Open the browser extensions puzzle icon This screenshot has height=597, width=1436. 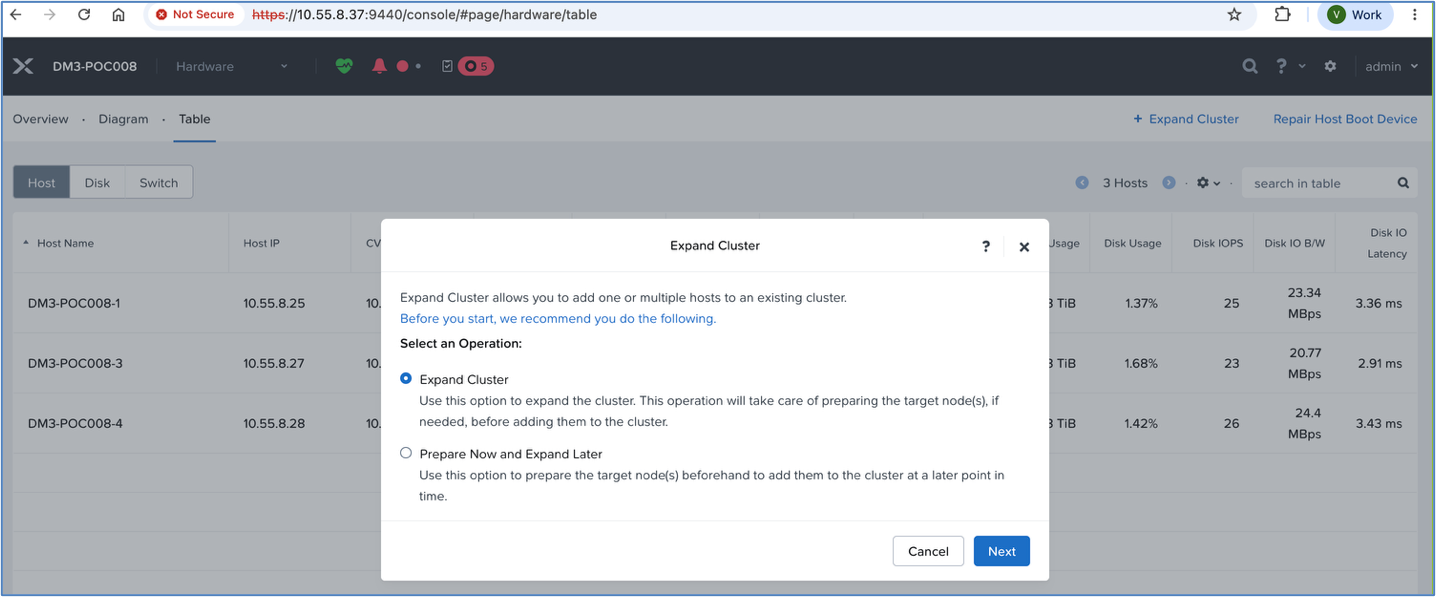point(1282,15)
